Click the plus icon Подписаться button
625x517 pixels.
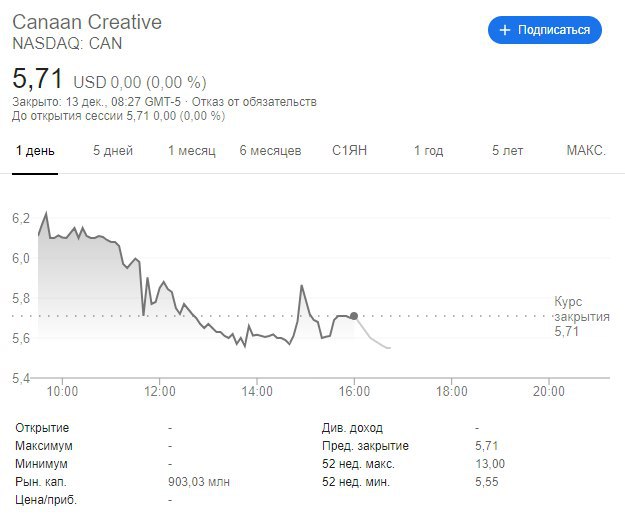(544, 30)
